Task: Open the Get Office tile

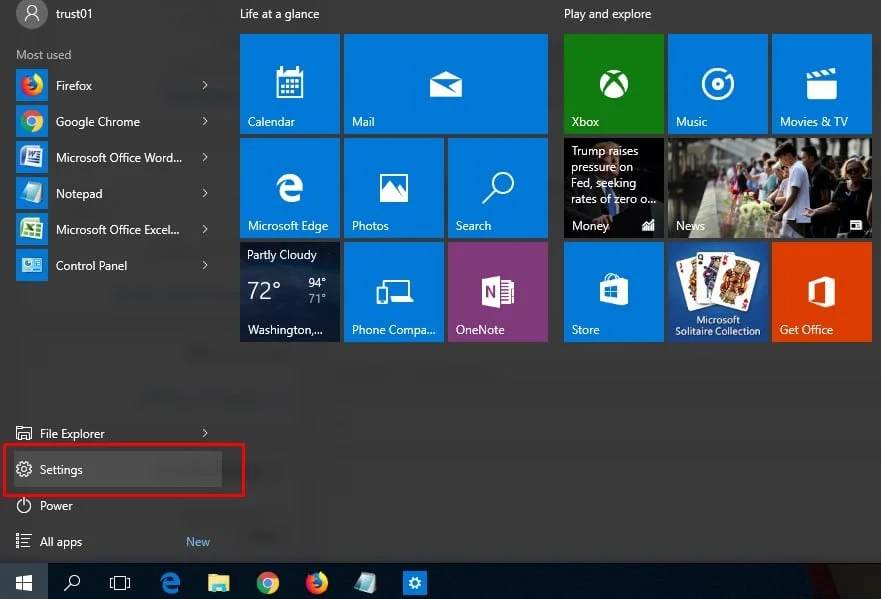Action: click(822, 292)
